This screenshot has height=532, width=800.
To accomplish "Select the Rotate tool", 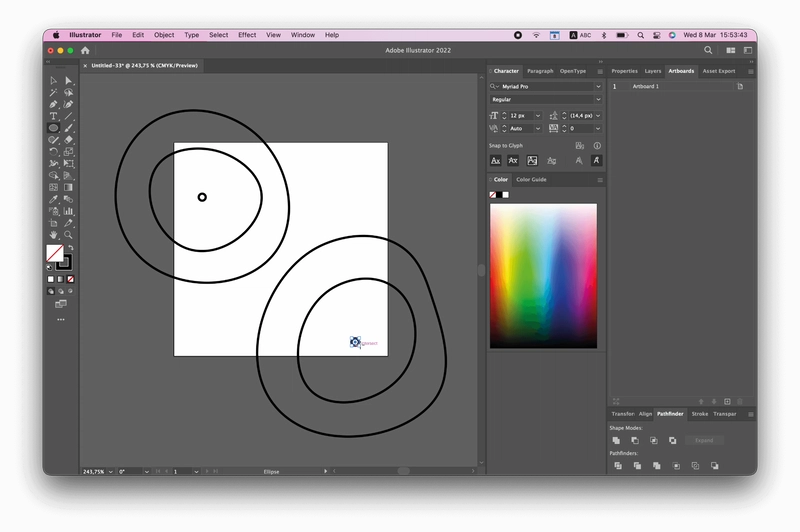I will point(53,152).
